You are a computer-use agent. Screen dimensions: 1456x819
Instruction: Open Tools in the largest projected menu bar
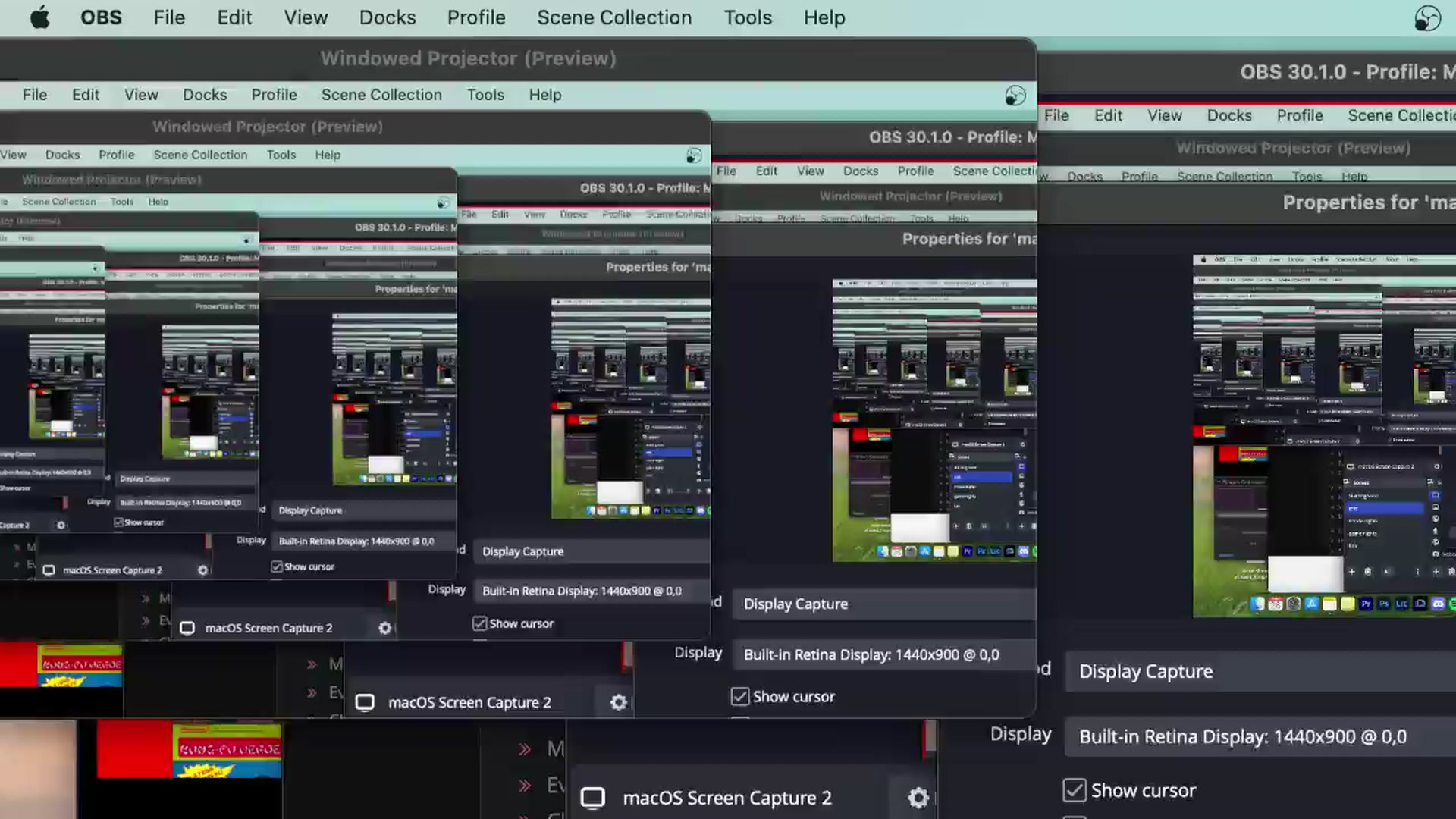pyautogui.click(x=485, y=95)
